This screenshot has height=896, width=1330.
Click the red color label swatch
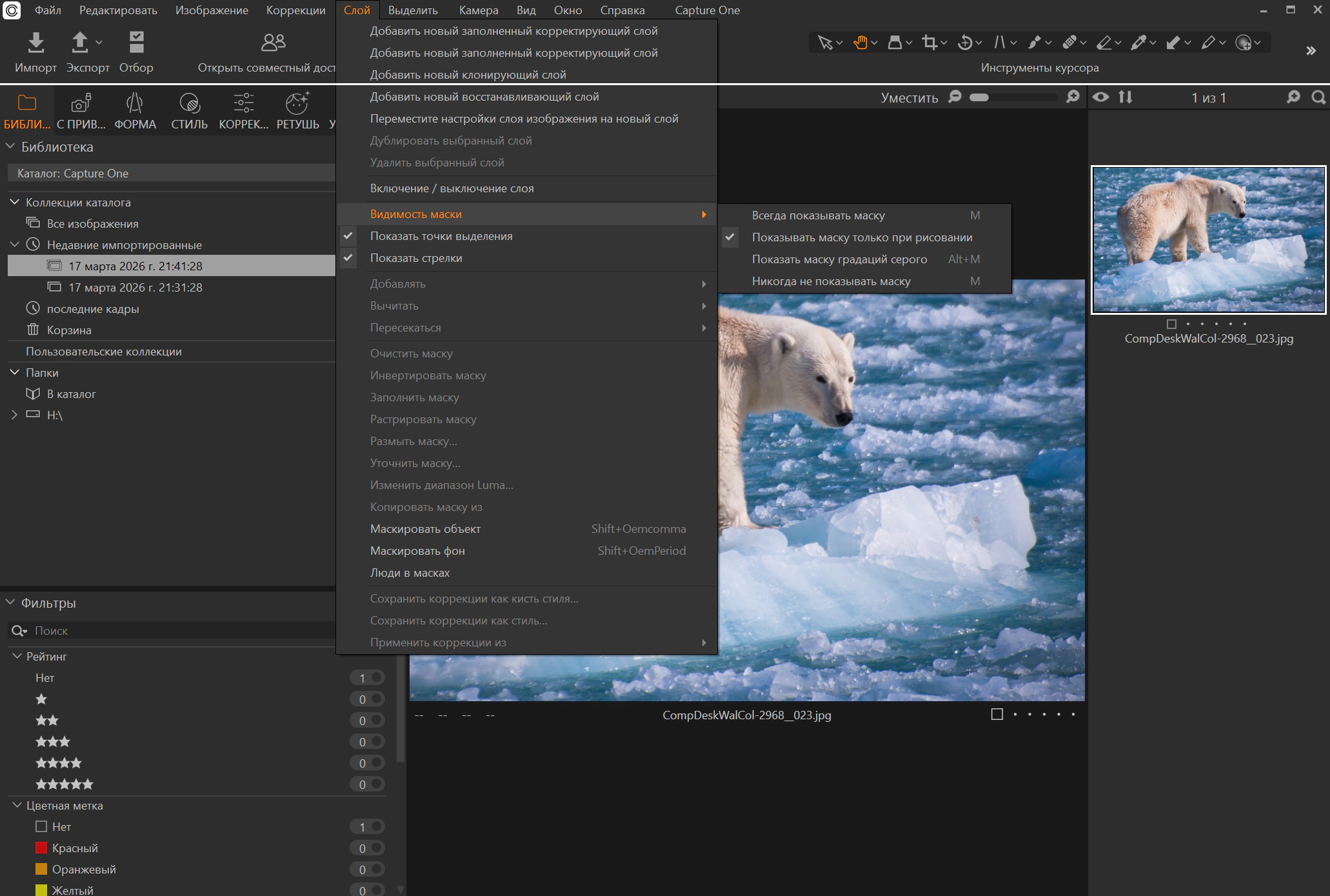click(x=41, y=848)
